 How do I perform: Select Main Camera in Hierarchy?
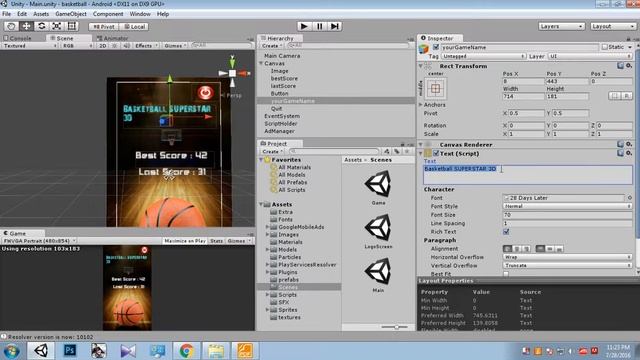pos(282,56)
